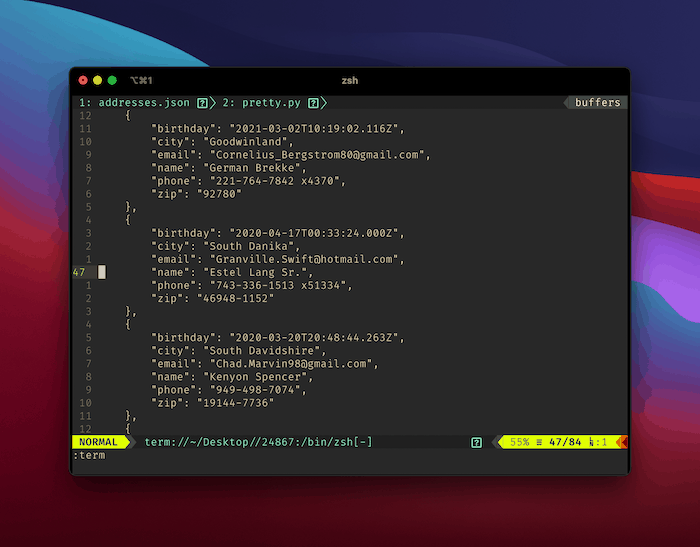Click the zip value 19144-7736
The height and width of the screenshot is (547, 700).
click(235, 403)
